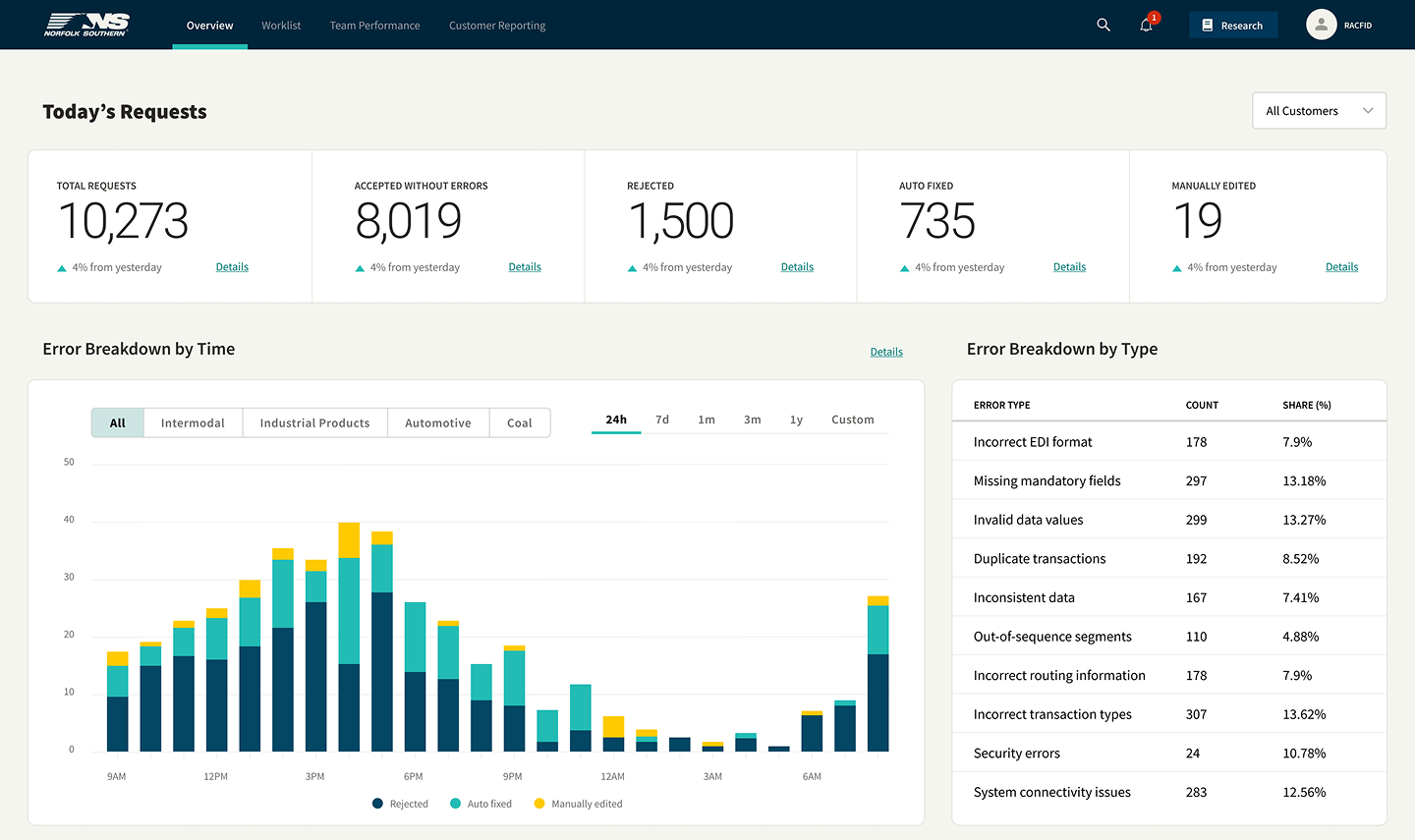
Task: Select the Incorrect routing information row
Action: [1169, 676]
